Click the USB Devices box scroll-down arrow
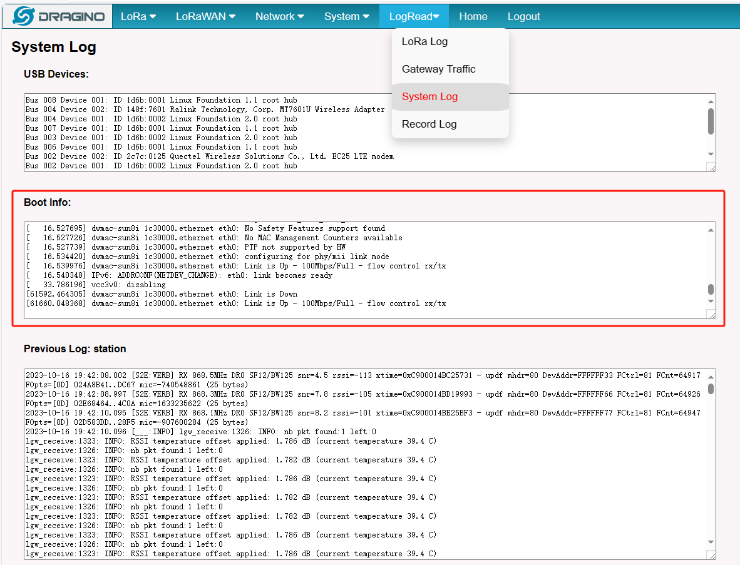The height and width of the screenshot is (565, 740). coord(711,154)
